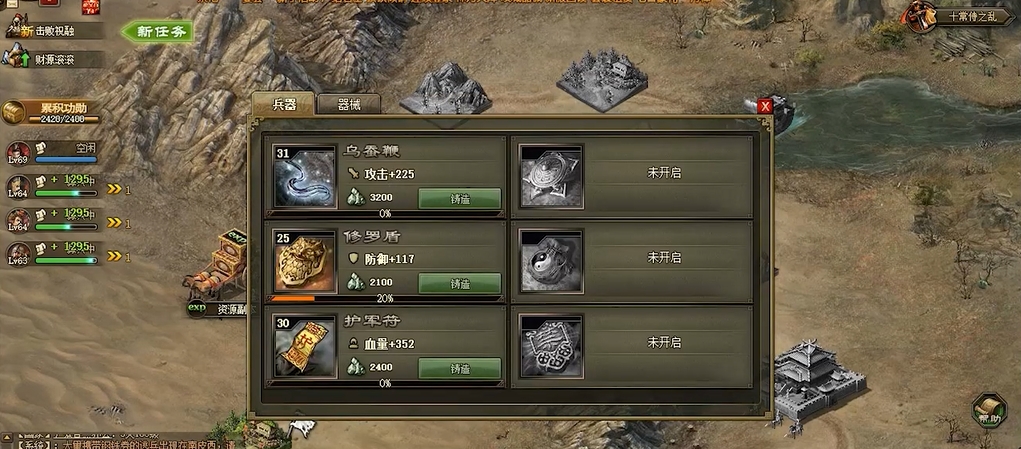The image size is (1021, 449).
Task: Click the locked seal item in bottom-right slot
Action: pyautogui.click(x=552, y=346)
